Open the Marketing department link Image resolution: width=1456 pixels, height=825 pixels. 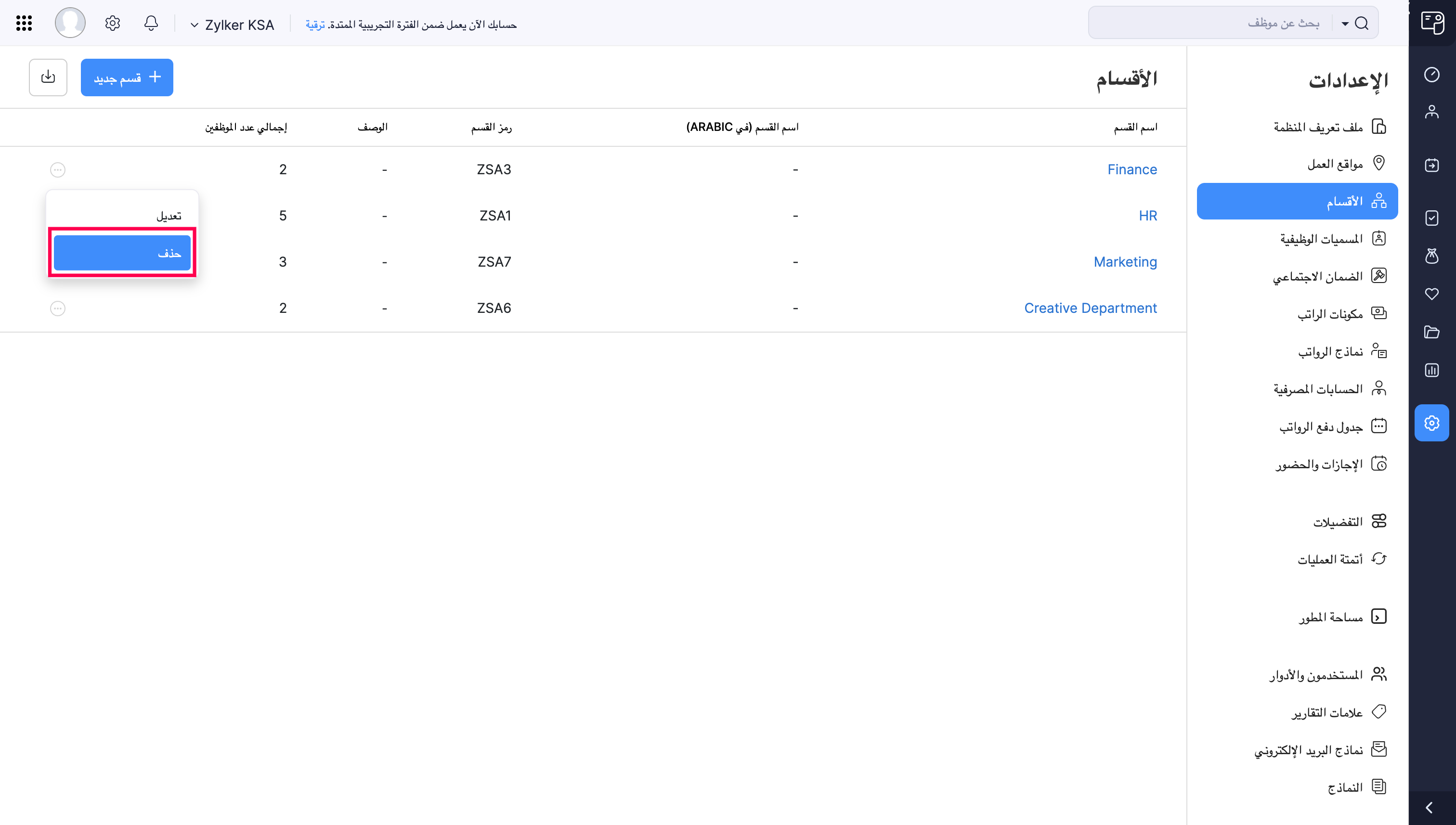(x=1125, y=262)
